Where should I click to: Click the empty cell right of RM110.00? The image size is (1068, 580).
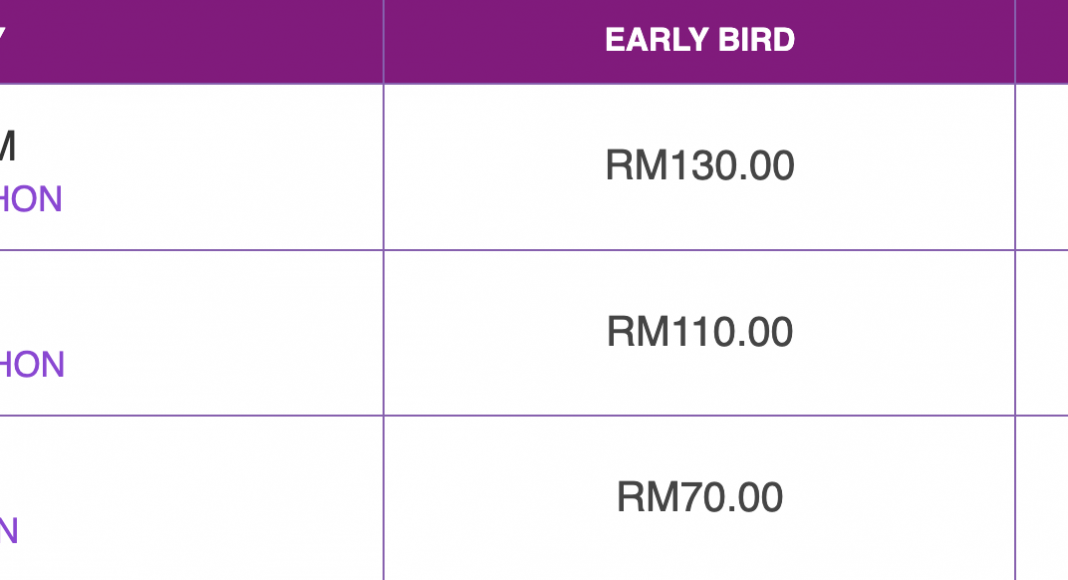[x=1041, y=332]
